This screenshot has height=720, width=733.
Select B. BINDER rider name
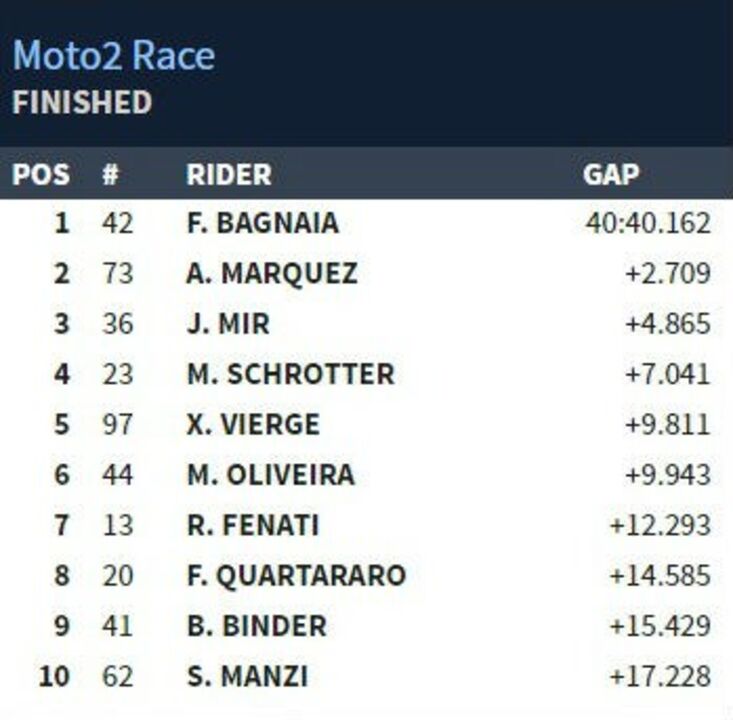pos(257,626)
